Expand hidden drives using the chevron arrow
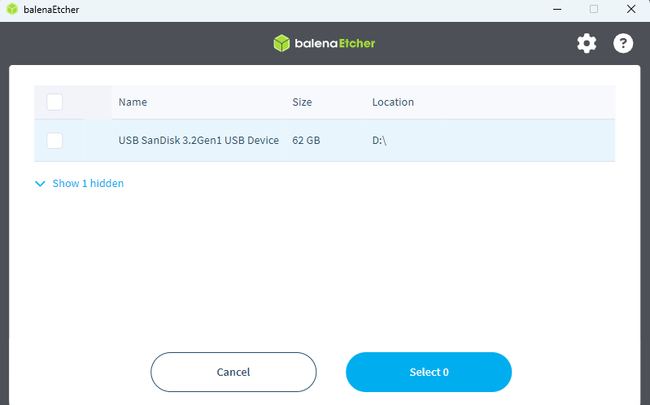Screen dimensions: 650x405 click(40, 184)
